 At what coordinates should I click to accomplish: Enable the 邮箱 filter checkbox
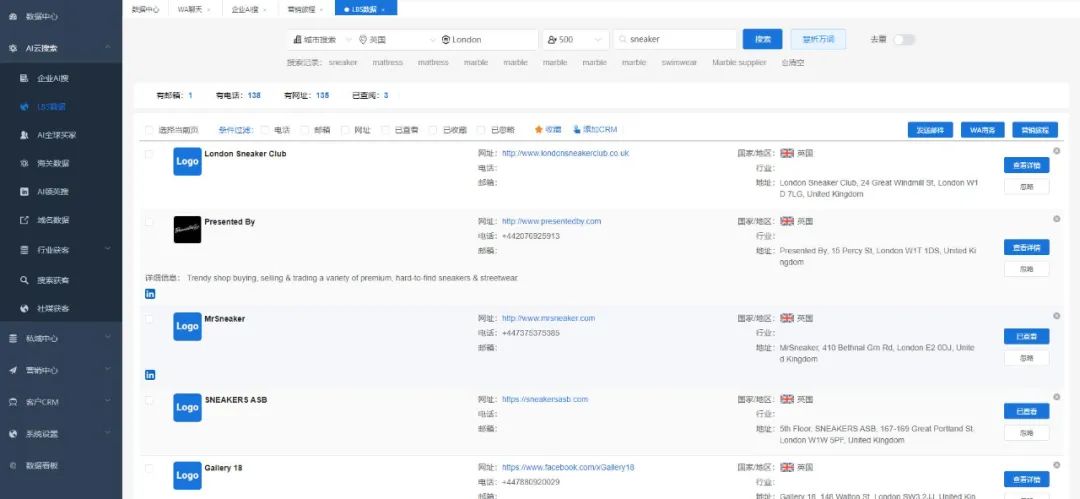[305, 130]
